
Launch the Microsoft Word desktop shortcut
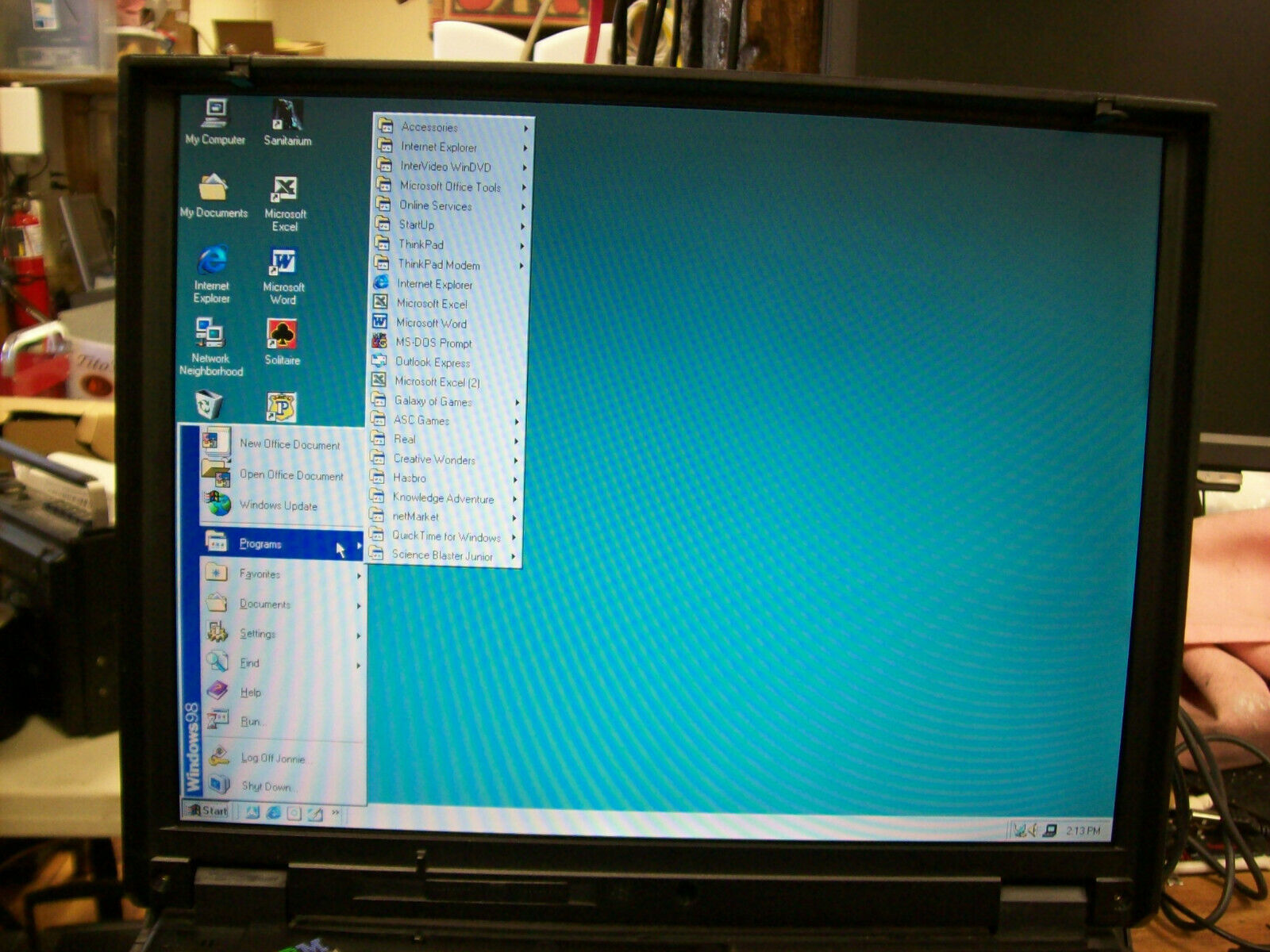pos(283,277)
